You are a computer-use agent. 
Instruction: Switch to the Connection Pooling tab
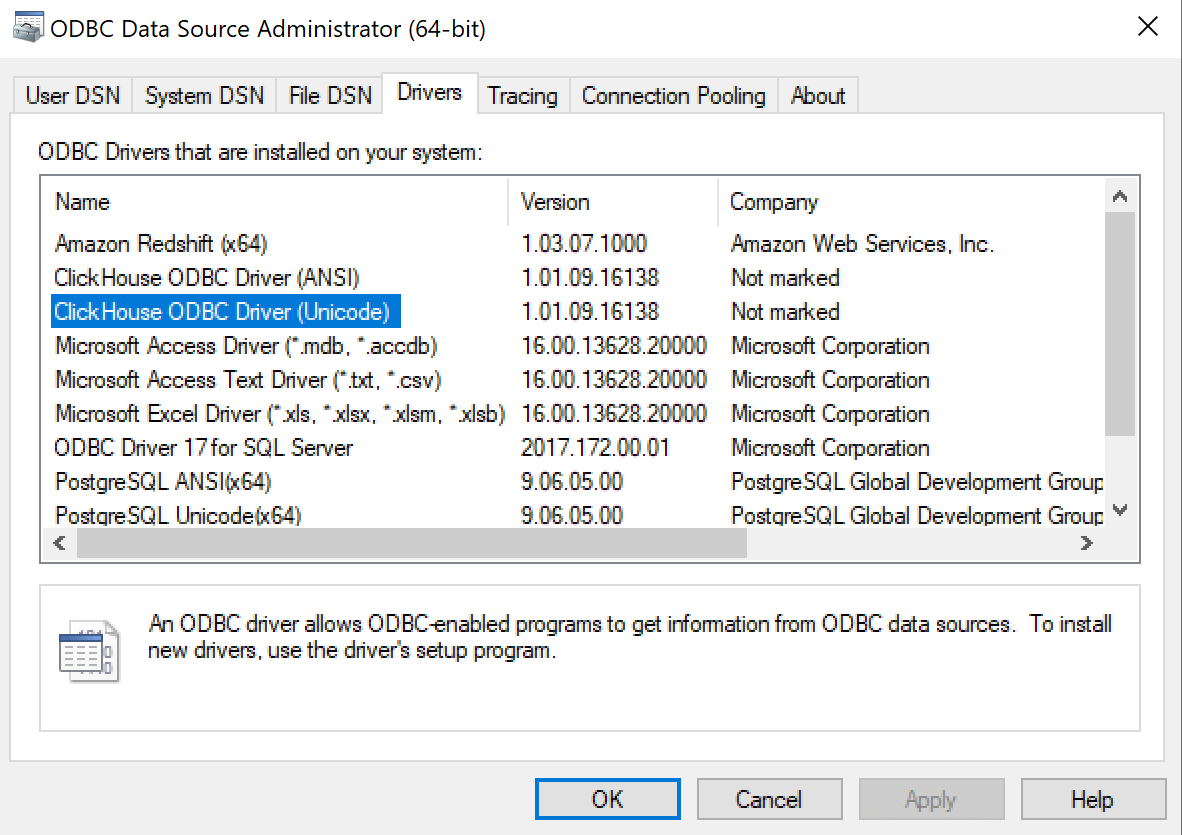673,96
